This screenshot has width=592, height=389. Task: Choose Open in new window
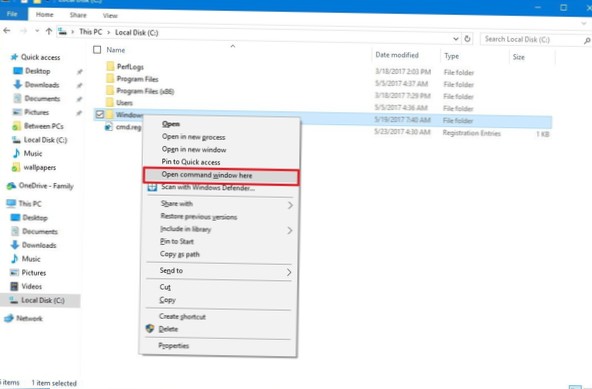click(194, 150)
